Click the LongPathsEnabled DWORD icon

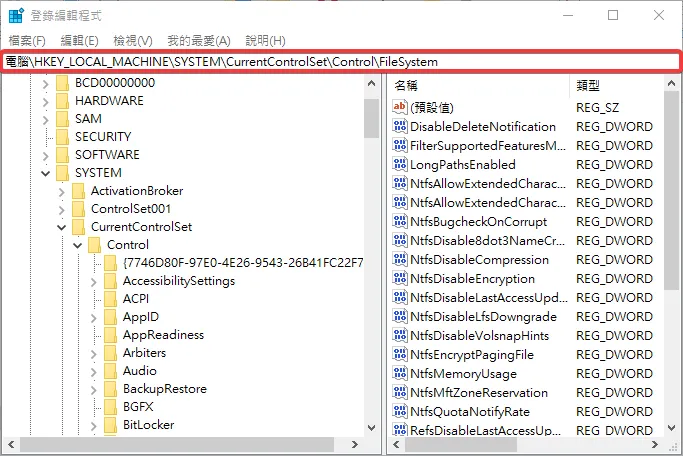coord(399,164)
